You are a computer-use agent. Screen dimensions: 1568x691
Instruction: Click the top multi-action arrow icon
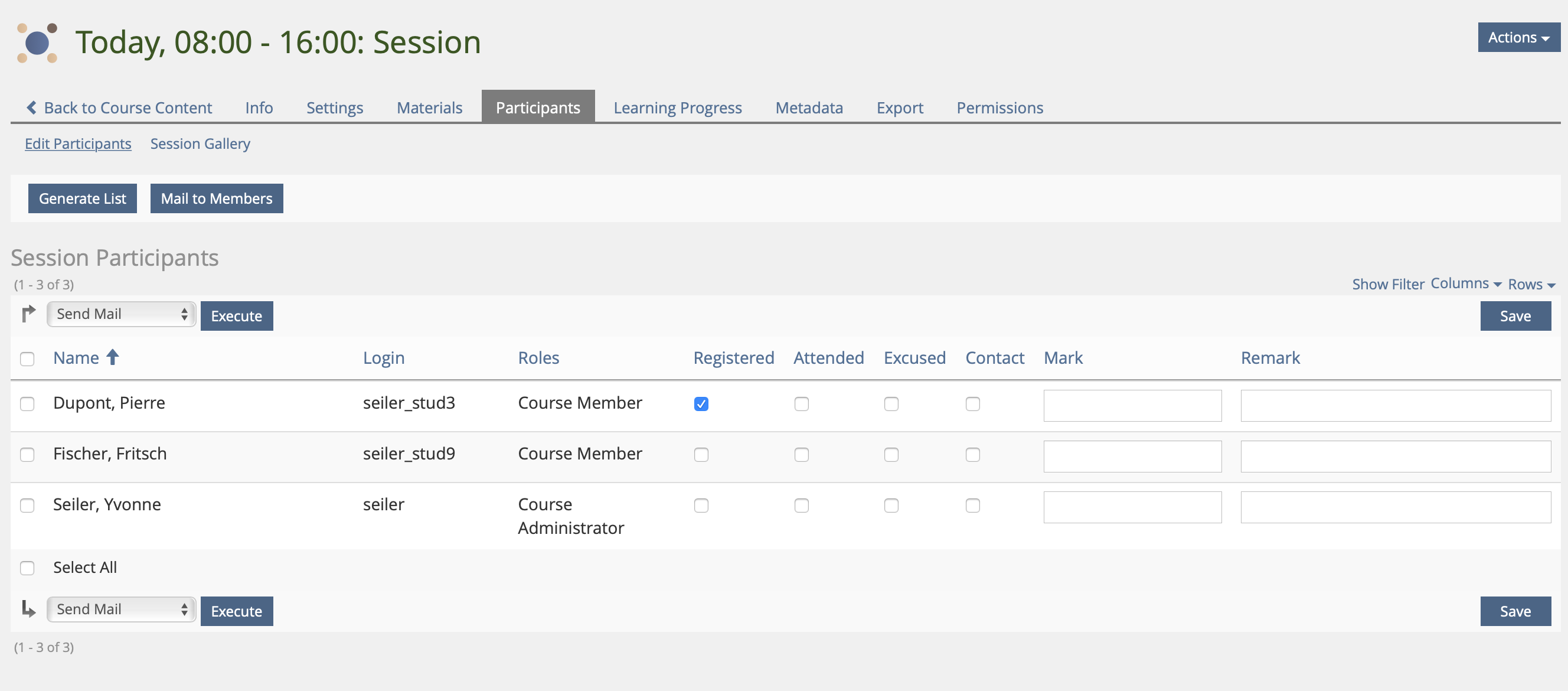[28, 314]
